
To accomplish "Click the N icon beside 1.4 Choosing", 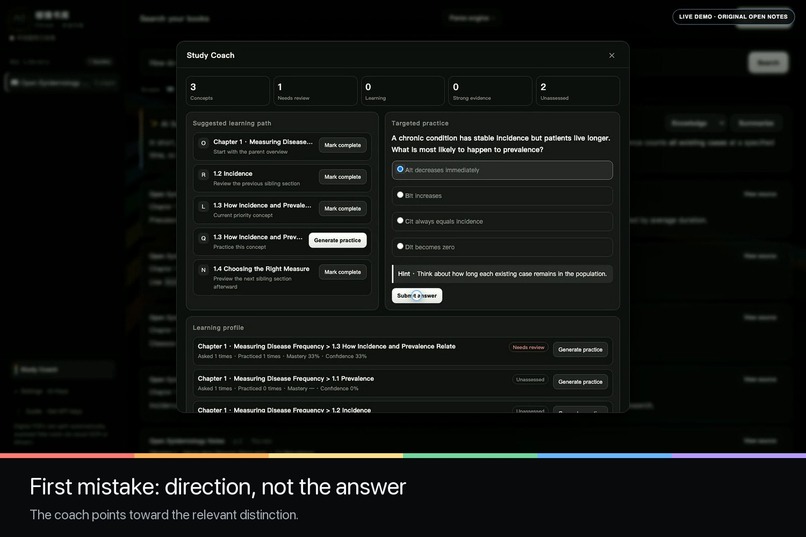I will click(203, 270).
